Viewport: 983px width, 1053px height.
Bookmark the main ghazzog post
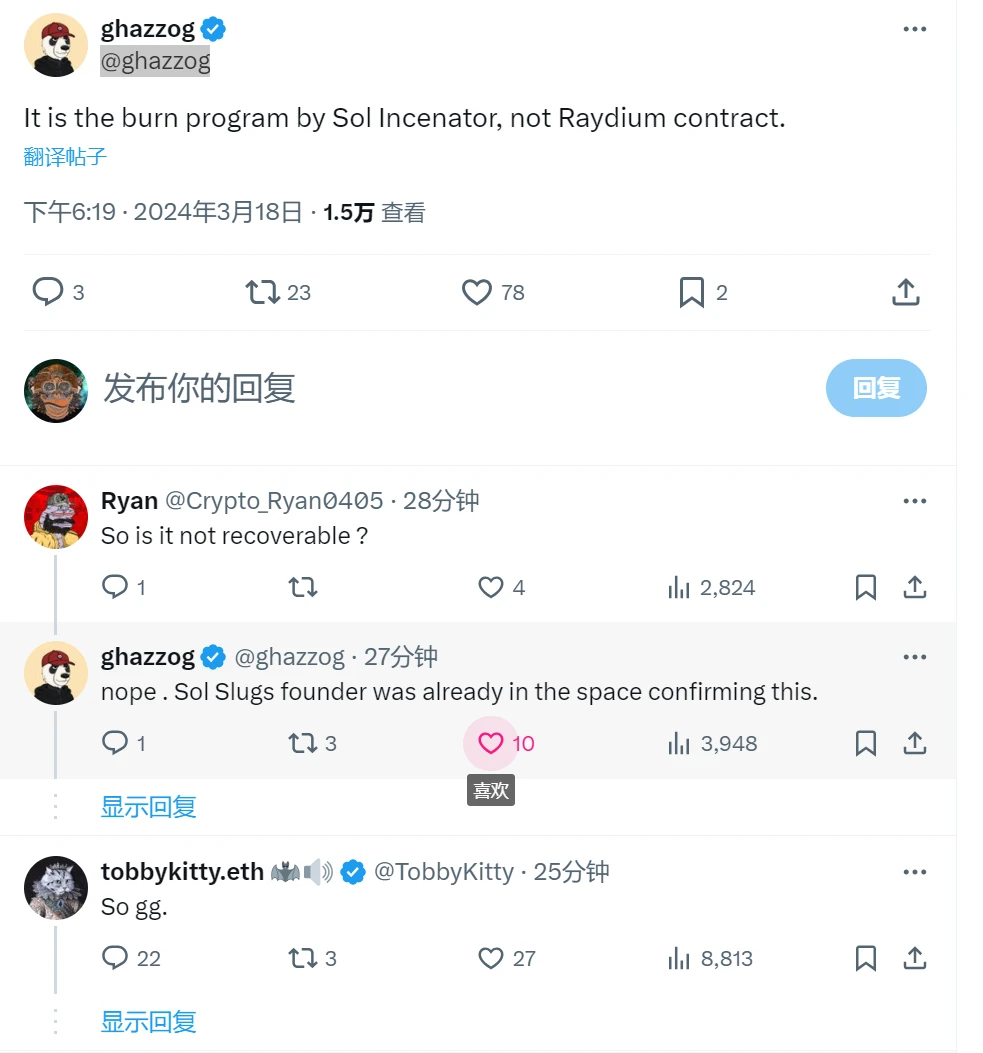pos(691,292)
